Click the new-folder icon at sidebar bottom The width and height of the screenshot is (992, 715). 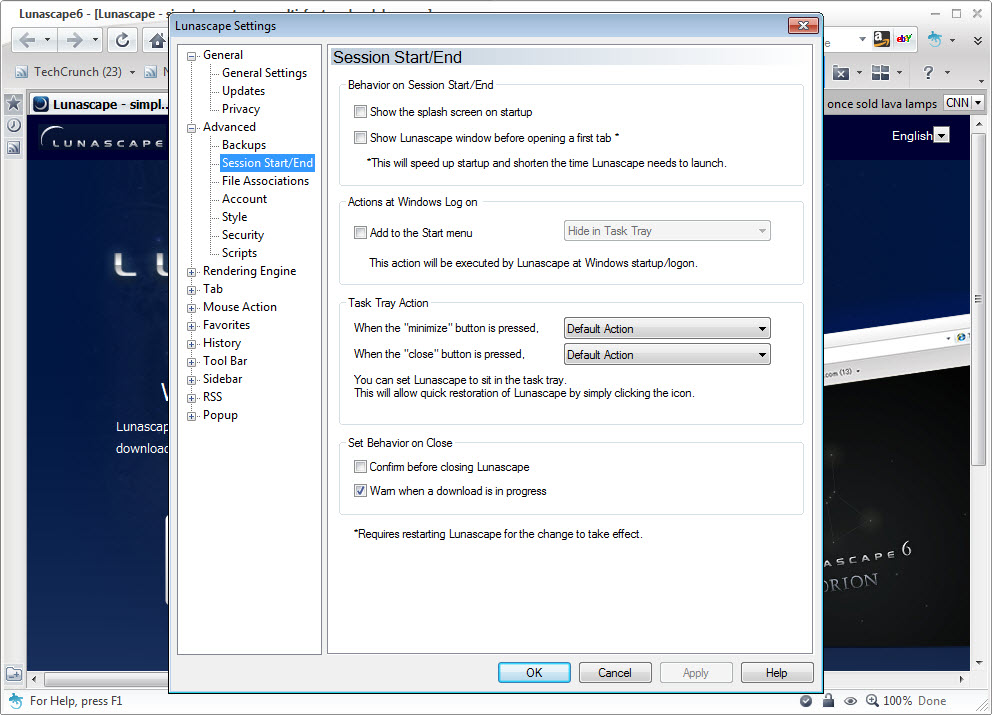13,674
